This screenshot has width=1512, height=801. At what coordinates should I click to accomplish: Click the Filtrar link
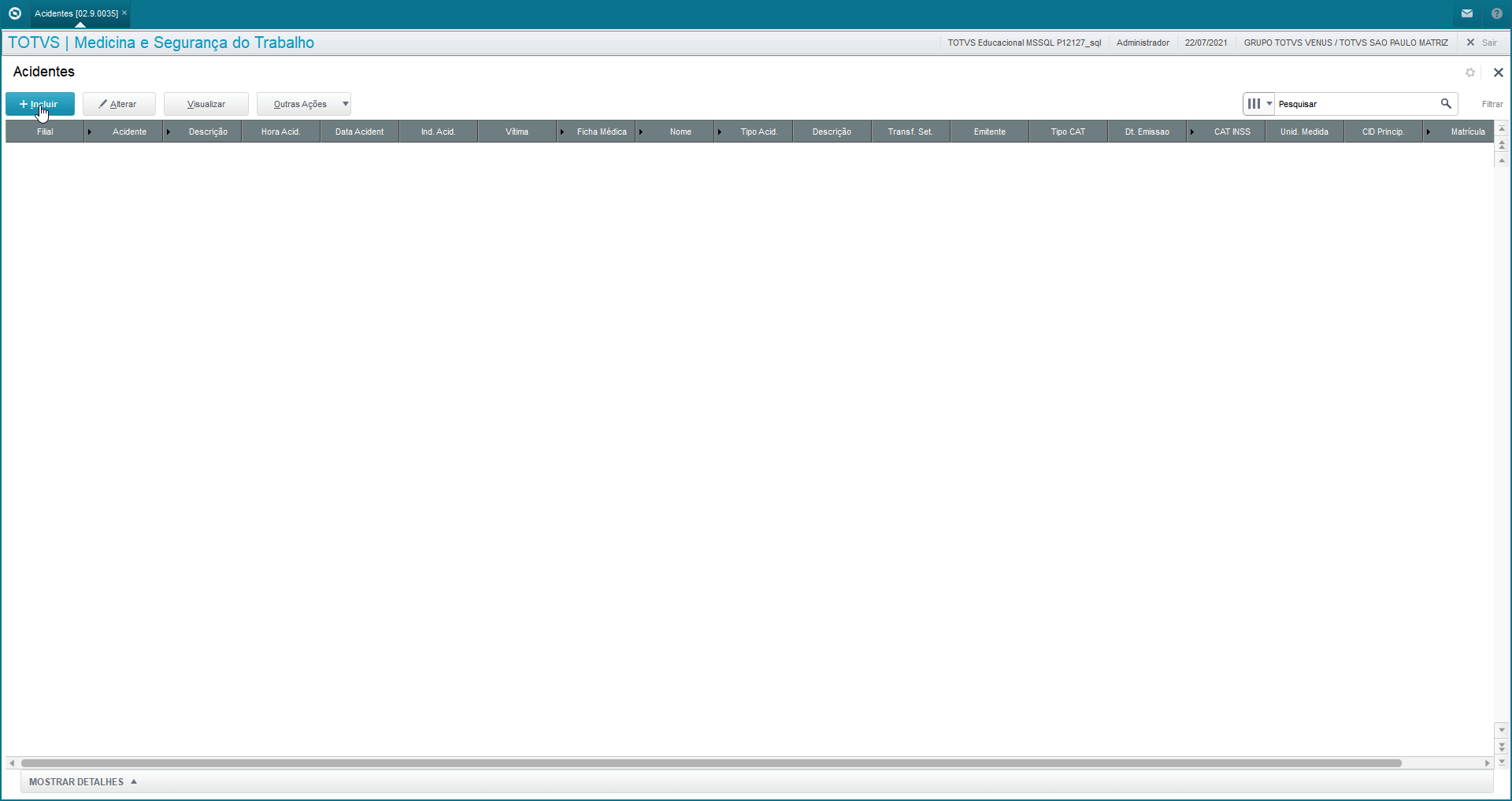(x=1492, y=104)
